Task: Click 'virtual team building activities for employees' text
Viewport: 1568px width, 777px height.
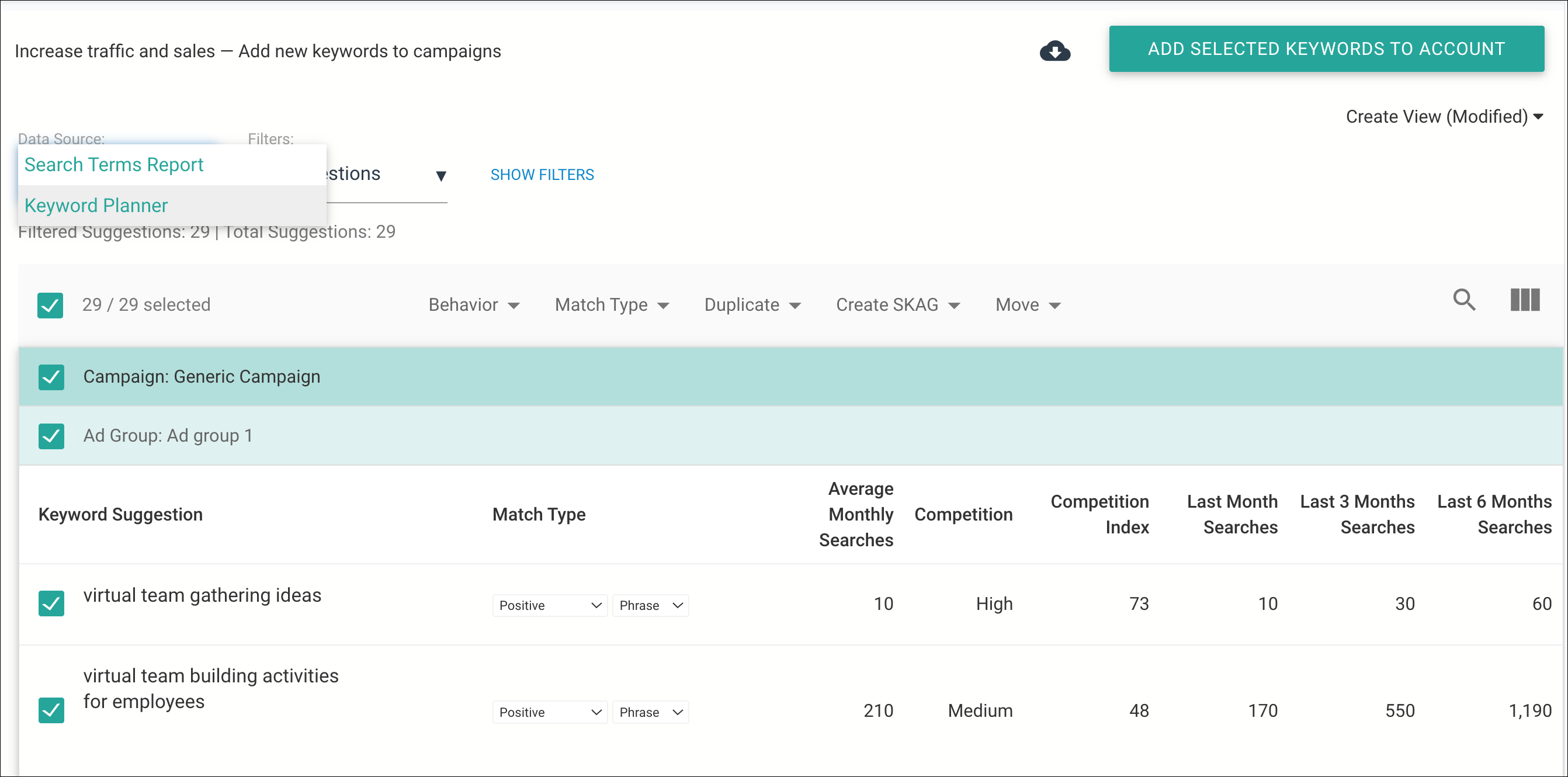Action: [211, 689]
